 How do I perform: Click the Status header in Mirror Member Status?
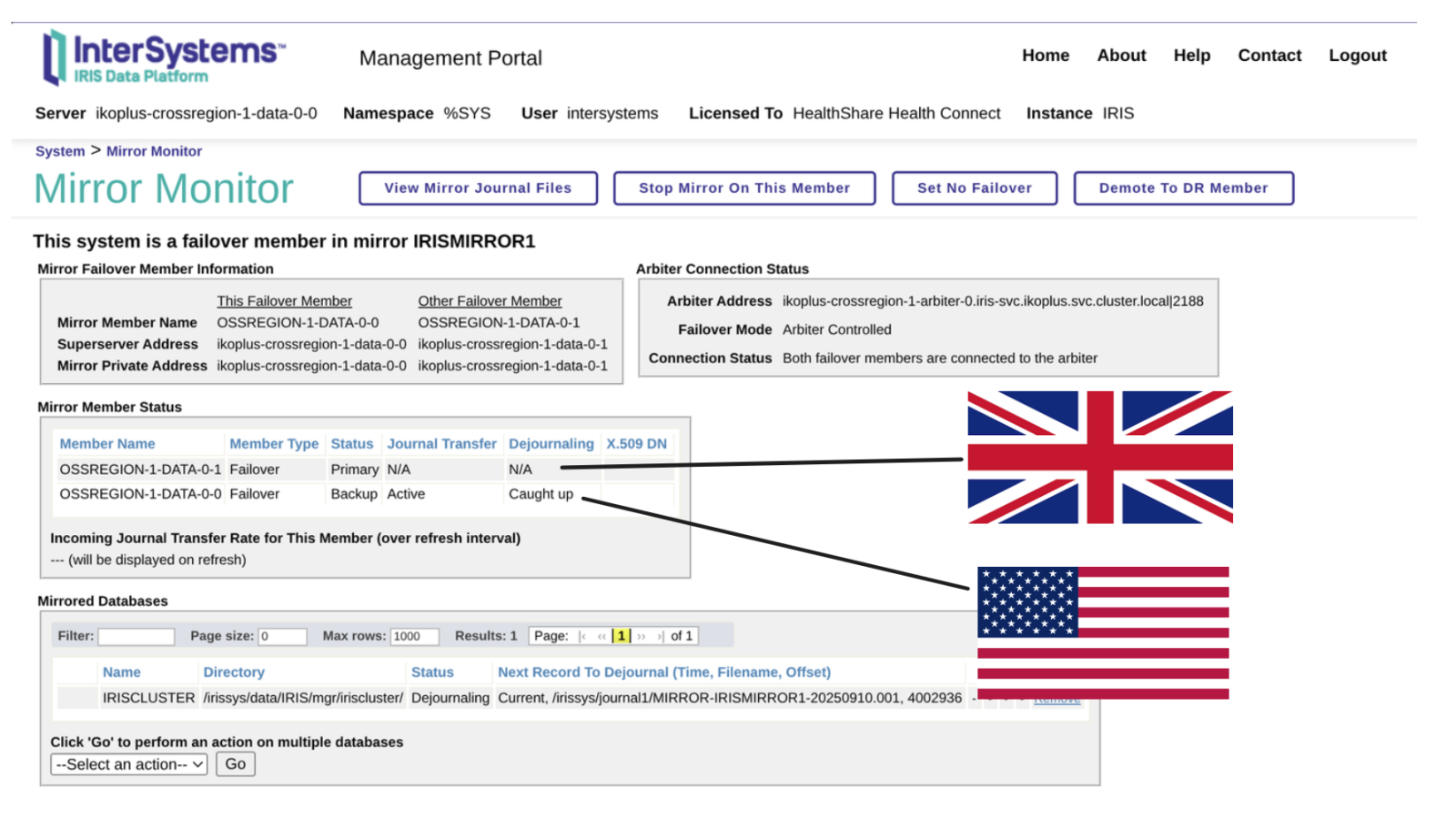pyautogui.click(x=352, y=444)
